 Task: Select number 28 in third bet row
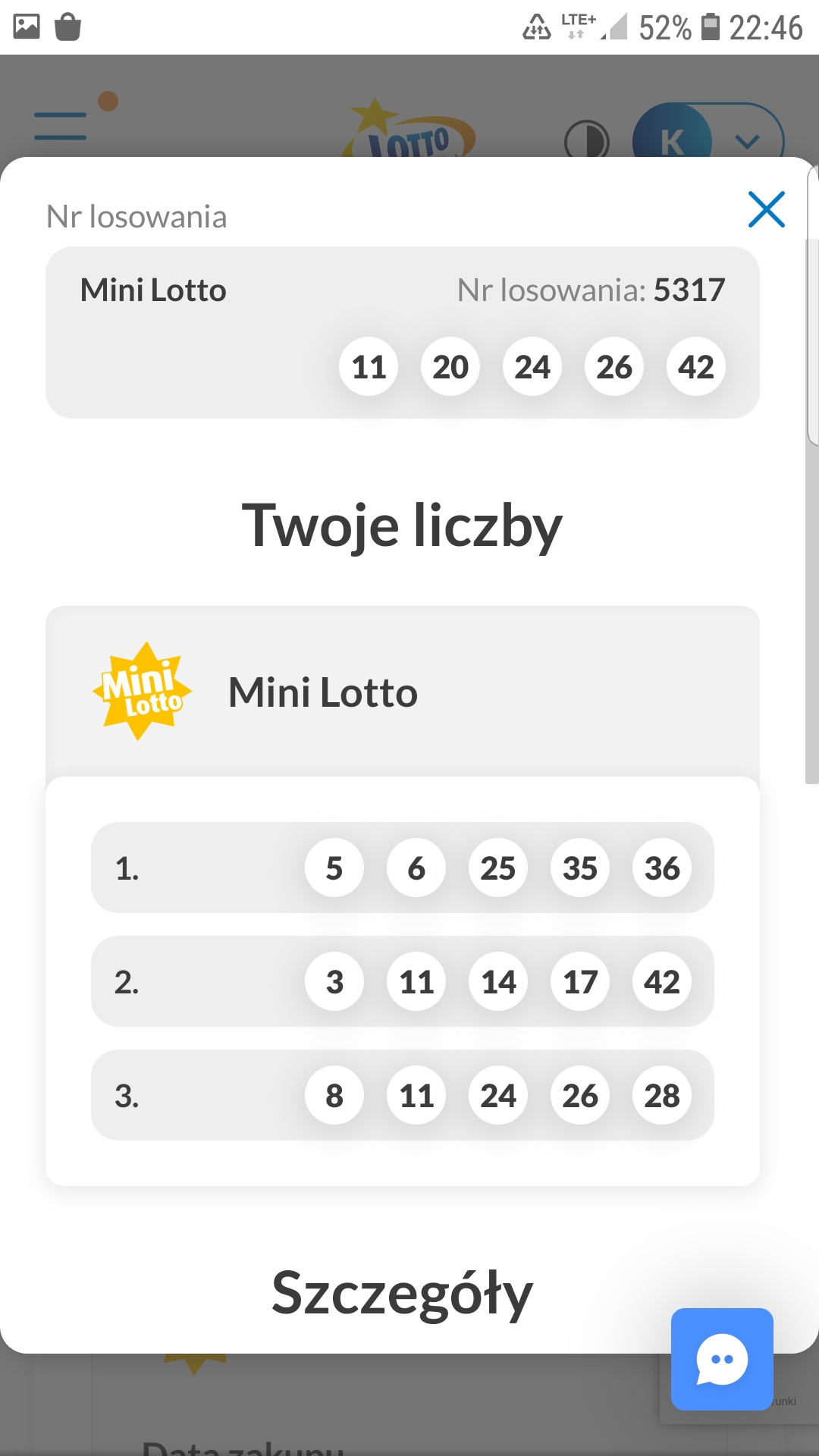coord(661,1096)
